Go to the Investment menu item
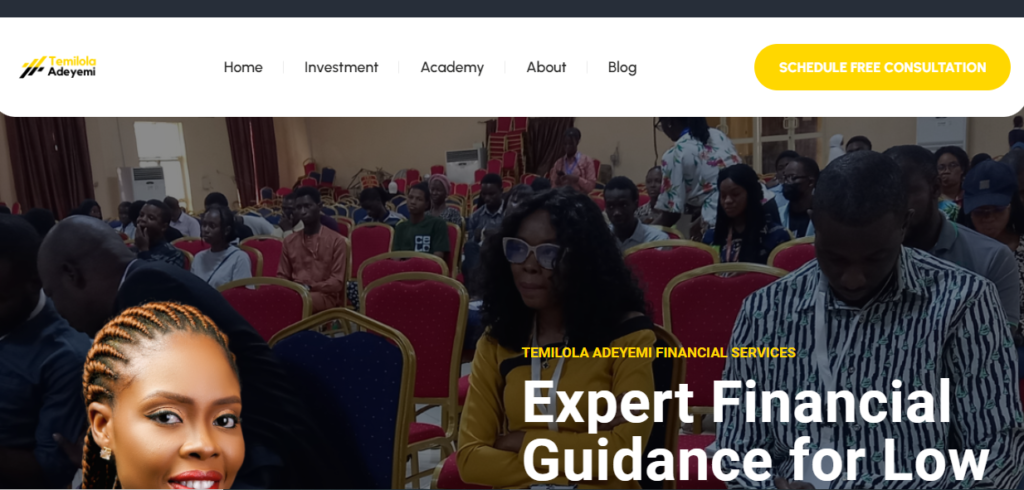 click(x=341, y=67)
